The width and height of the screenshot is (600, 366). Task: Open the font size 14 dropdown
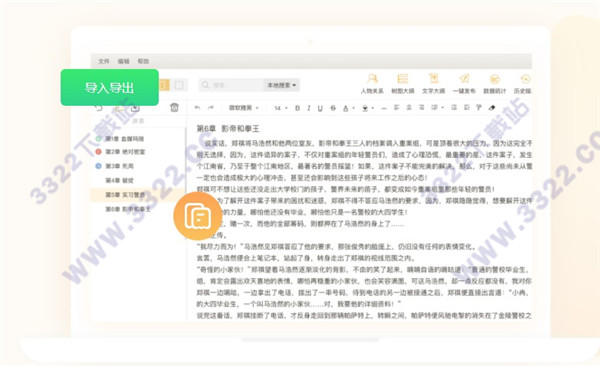[280, 108]
